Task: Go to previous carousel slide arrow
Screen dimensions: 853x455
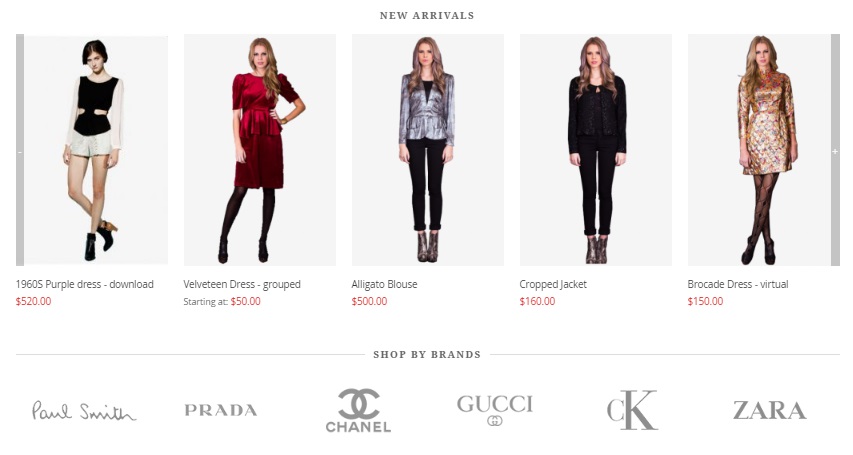Action: pyautogui.click(x=20, y=150)
